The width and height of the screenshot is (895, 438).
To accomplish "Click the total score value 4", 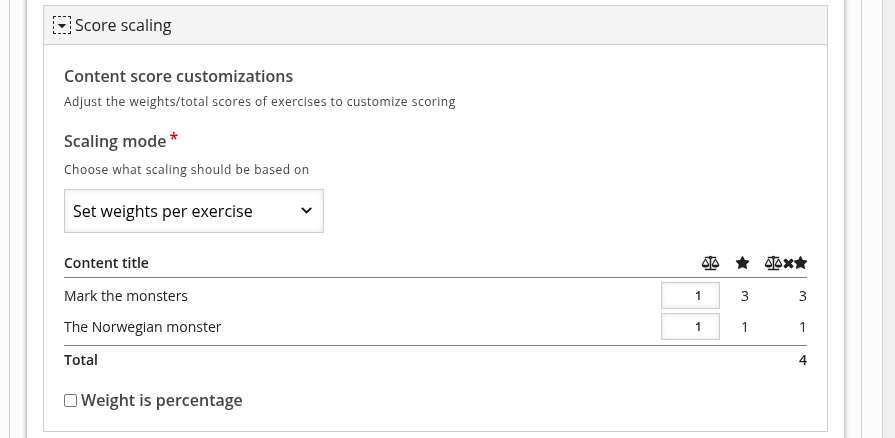I will coord(803,360).
